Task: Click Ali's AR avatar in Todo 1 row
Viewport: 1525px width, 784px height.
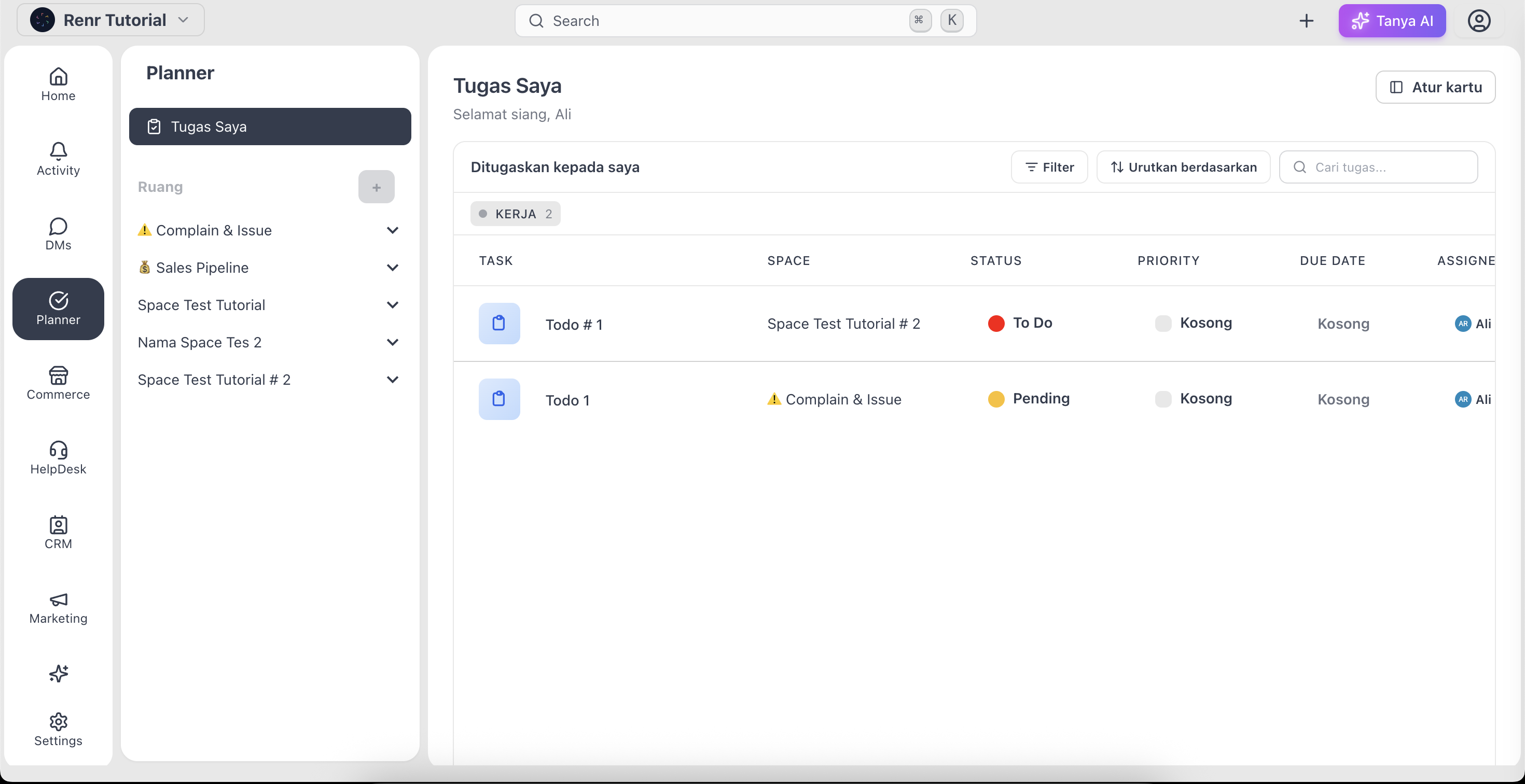Action: pyautogui.click(x=1463, y=399)
